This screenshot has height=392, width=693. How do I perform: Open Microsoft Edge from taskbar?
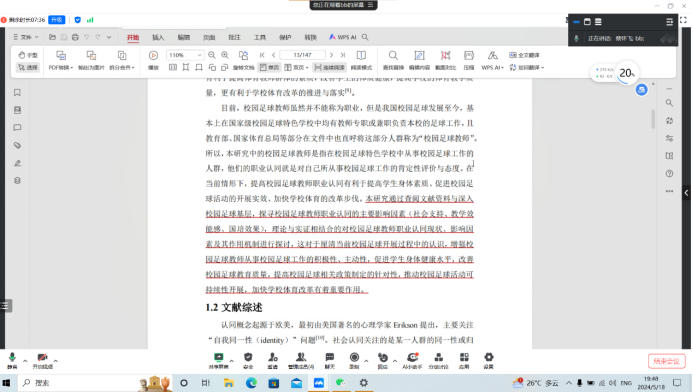tap(251, 383)
